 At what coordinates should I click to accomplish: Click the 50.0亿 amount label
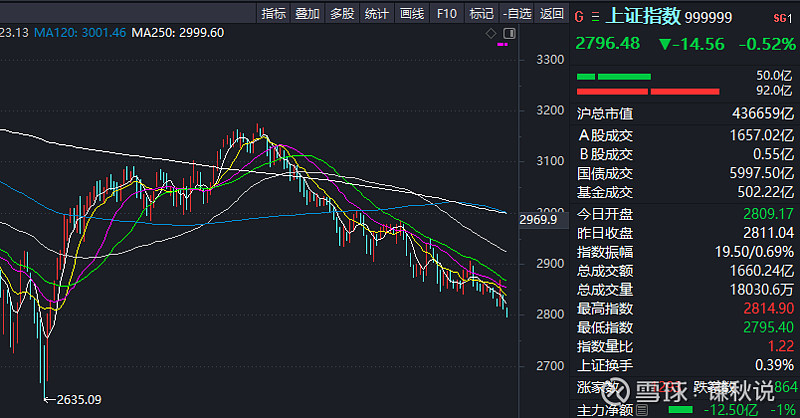[x=774, y=76]
